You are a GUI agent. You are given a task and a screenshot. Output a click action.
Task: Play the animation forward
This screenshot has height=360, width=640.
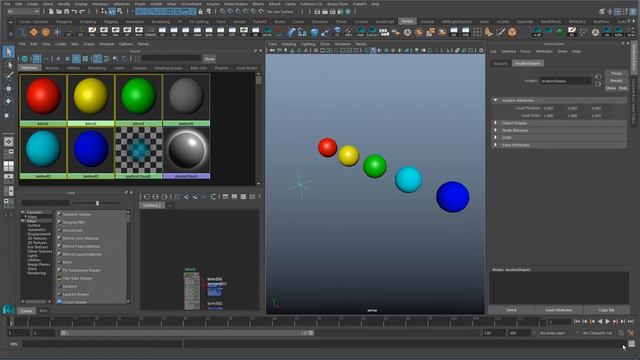click(607, 322)
